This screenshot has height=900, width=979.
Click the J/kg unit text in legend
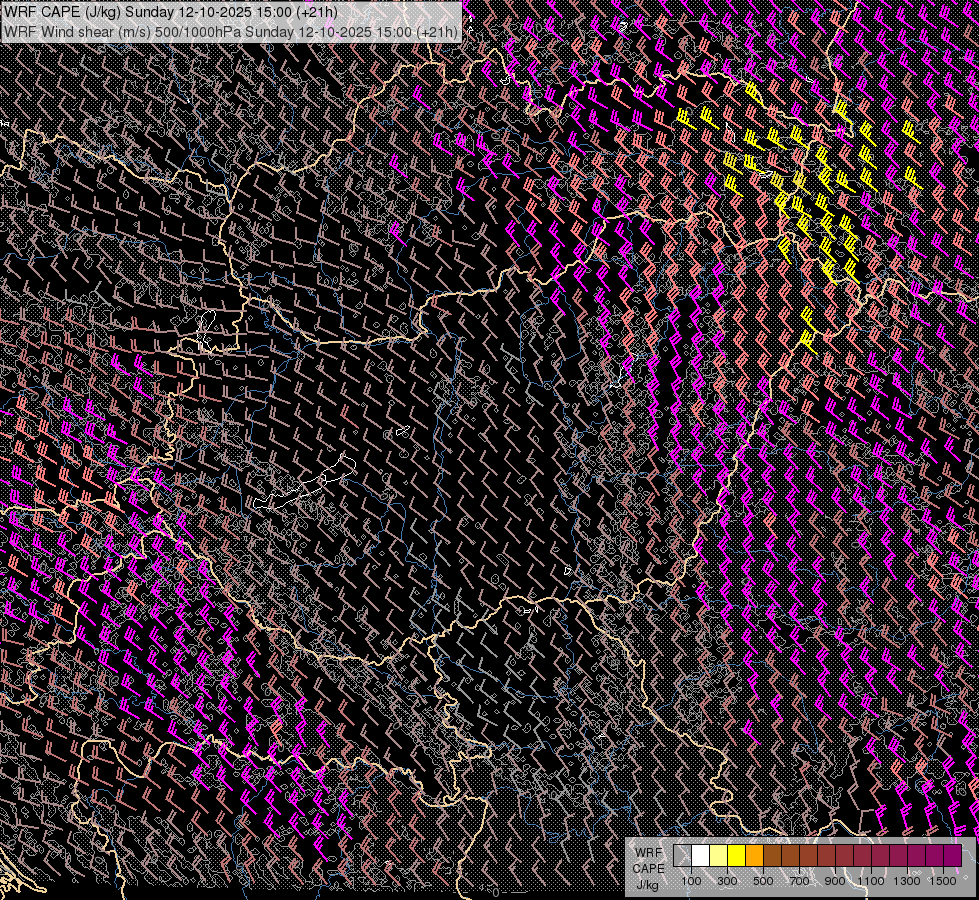[x=647, y=884]
